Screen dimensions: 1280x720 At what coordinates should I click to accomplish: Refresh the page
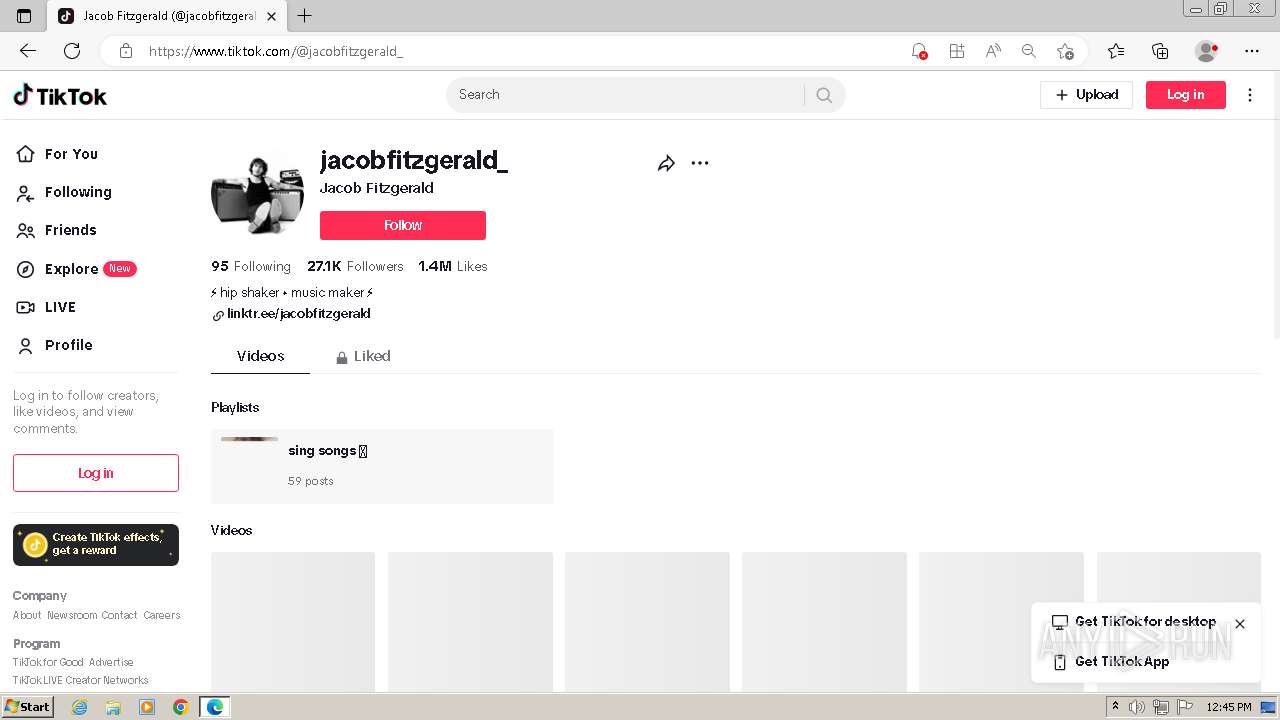[x=72, y=51]
